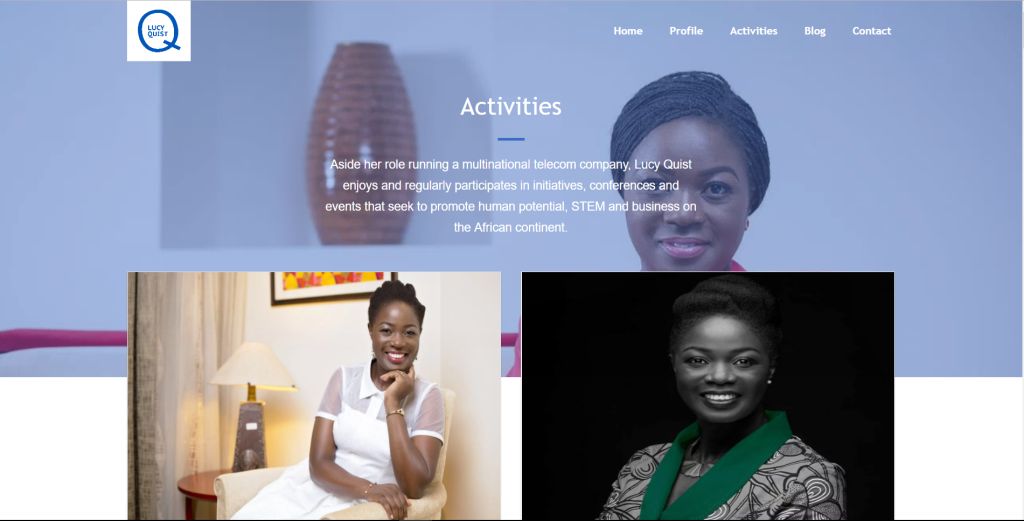This screenshot has width=1024, height=521.
Task: Click the pink sofa edge in hero background
Action: tap(63, 341)
